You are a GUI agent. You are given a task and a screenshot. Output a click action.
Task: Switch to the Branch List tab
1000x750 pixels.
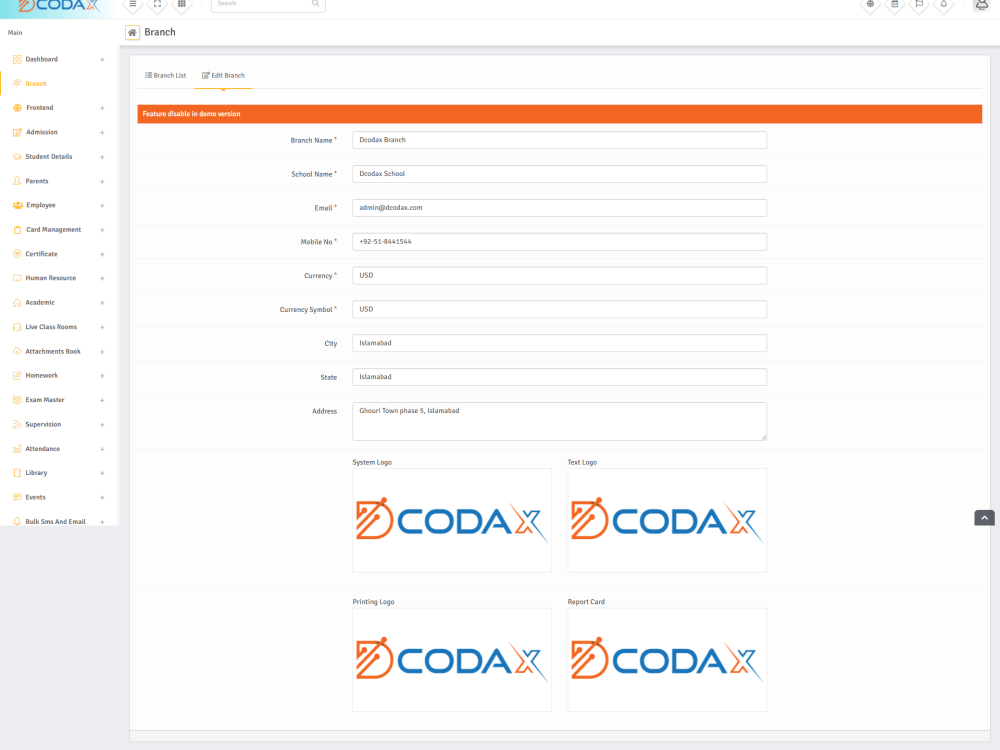pos(165,75)
